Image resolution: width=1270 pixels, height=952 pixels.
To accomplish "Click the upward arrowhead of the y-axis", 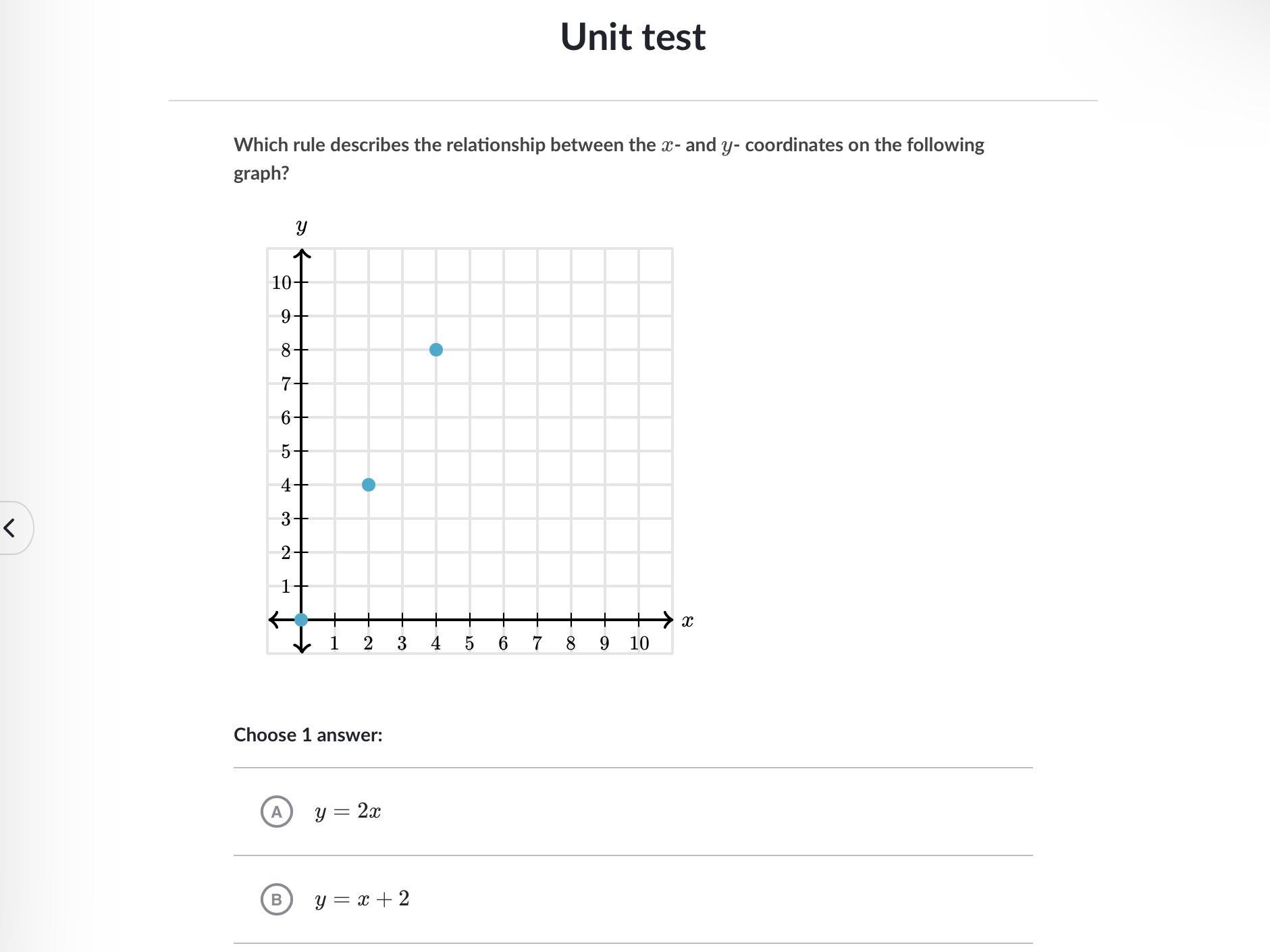I will pos(302,254).
